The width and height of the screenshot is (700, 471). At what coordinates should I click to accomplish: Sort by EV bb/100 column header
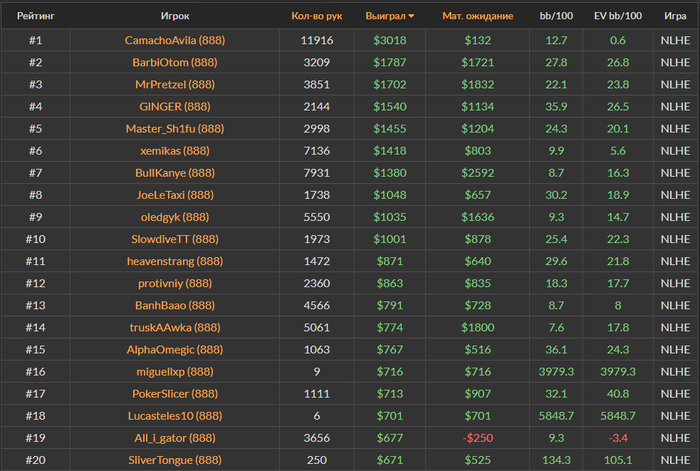[617, 16]
